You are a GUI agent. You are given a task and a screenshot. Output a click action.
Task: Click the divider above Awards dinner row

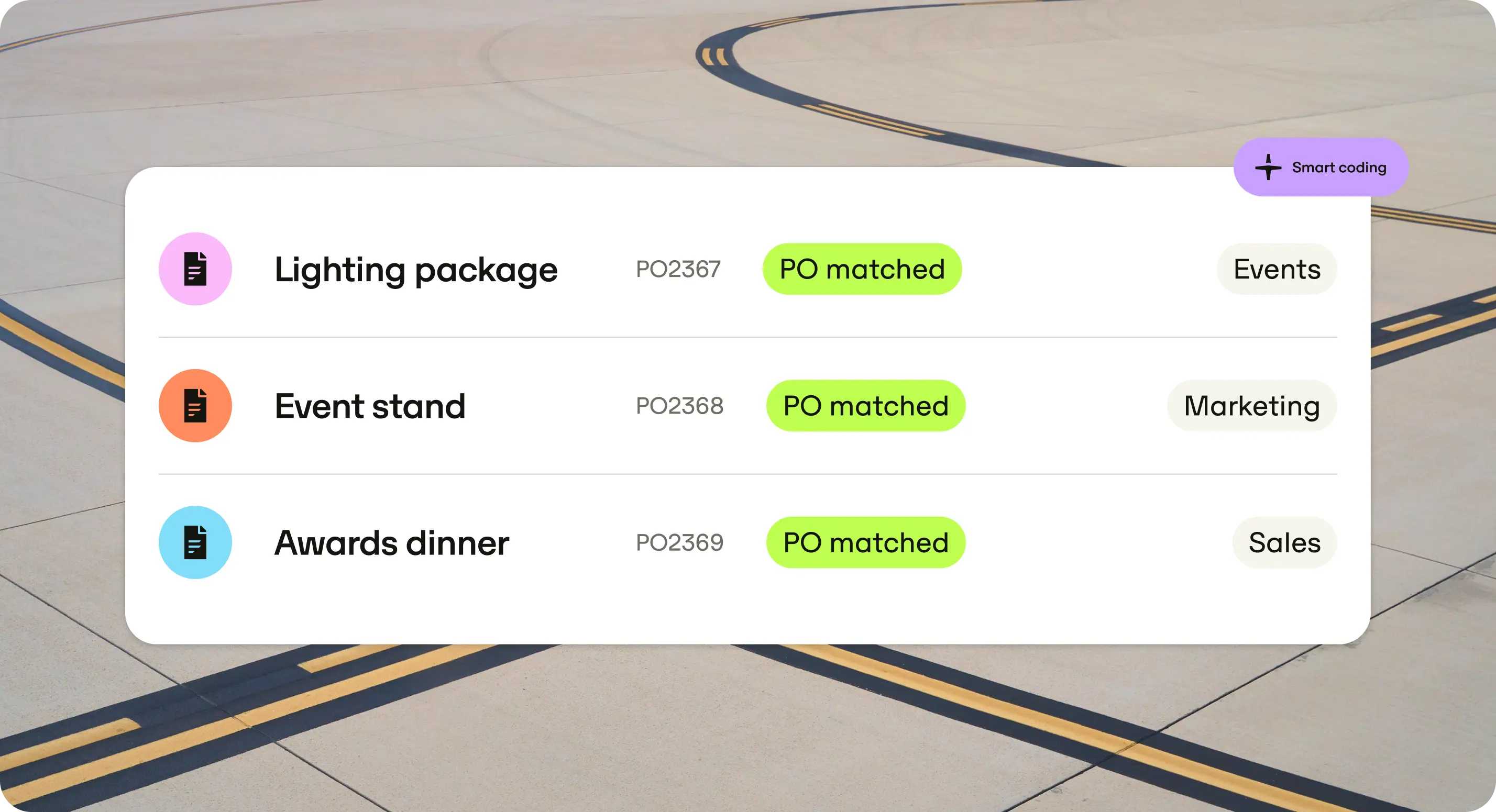[747, 474]
